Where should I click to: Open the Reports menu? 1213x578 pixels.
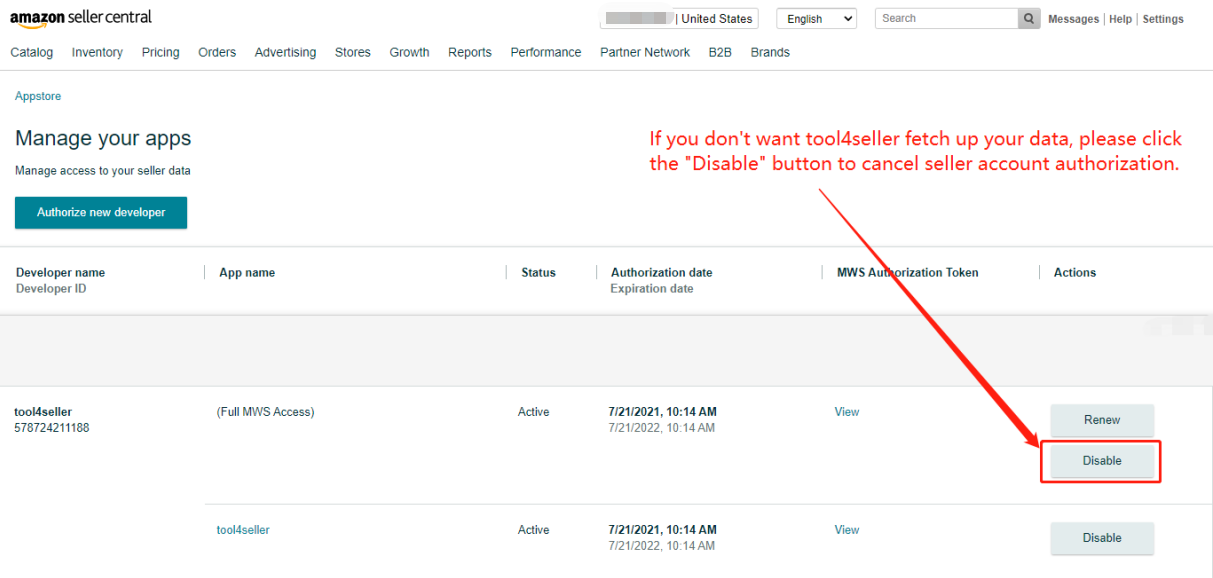470,52
